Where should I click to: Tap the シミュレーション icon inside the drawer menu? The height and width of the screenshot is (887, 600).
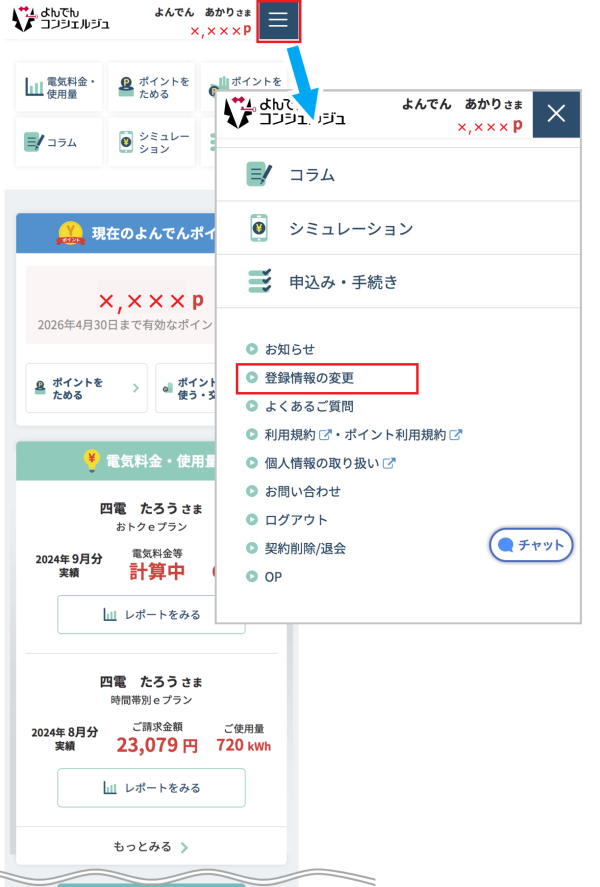256,228
